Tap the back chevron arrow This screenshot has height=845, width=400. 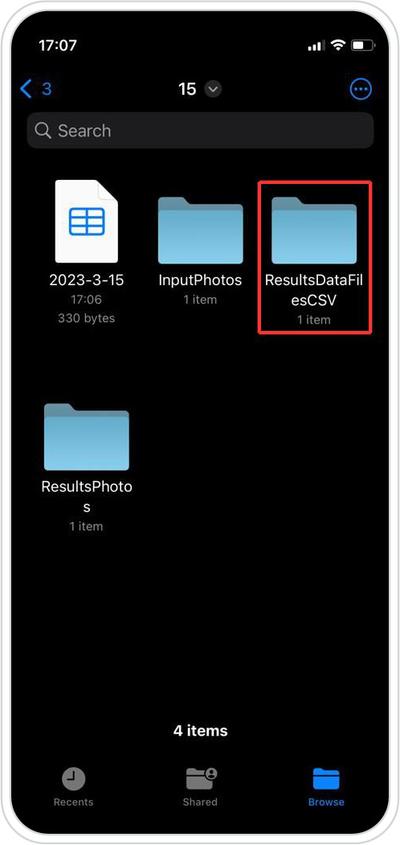[x=26, y=89]
